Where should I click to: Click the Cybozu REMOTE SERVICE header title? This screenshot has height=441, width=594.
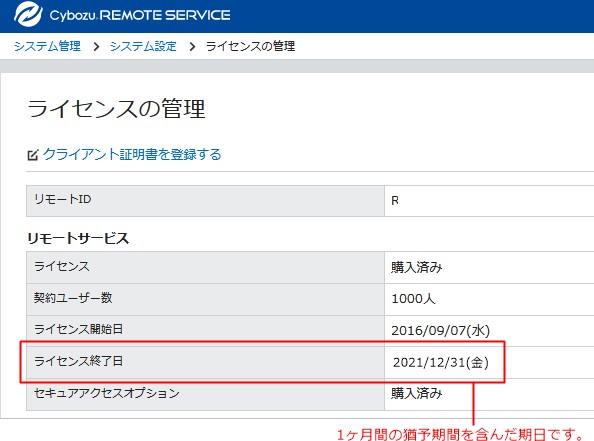[x=140, y=15]
